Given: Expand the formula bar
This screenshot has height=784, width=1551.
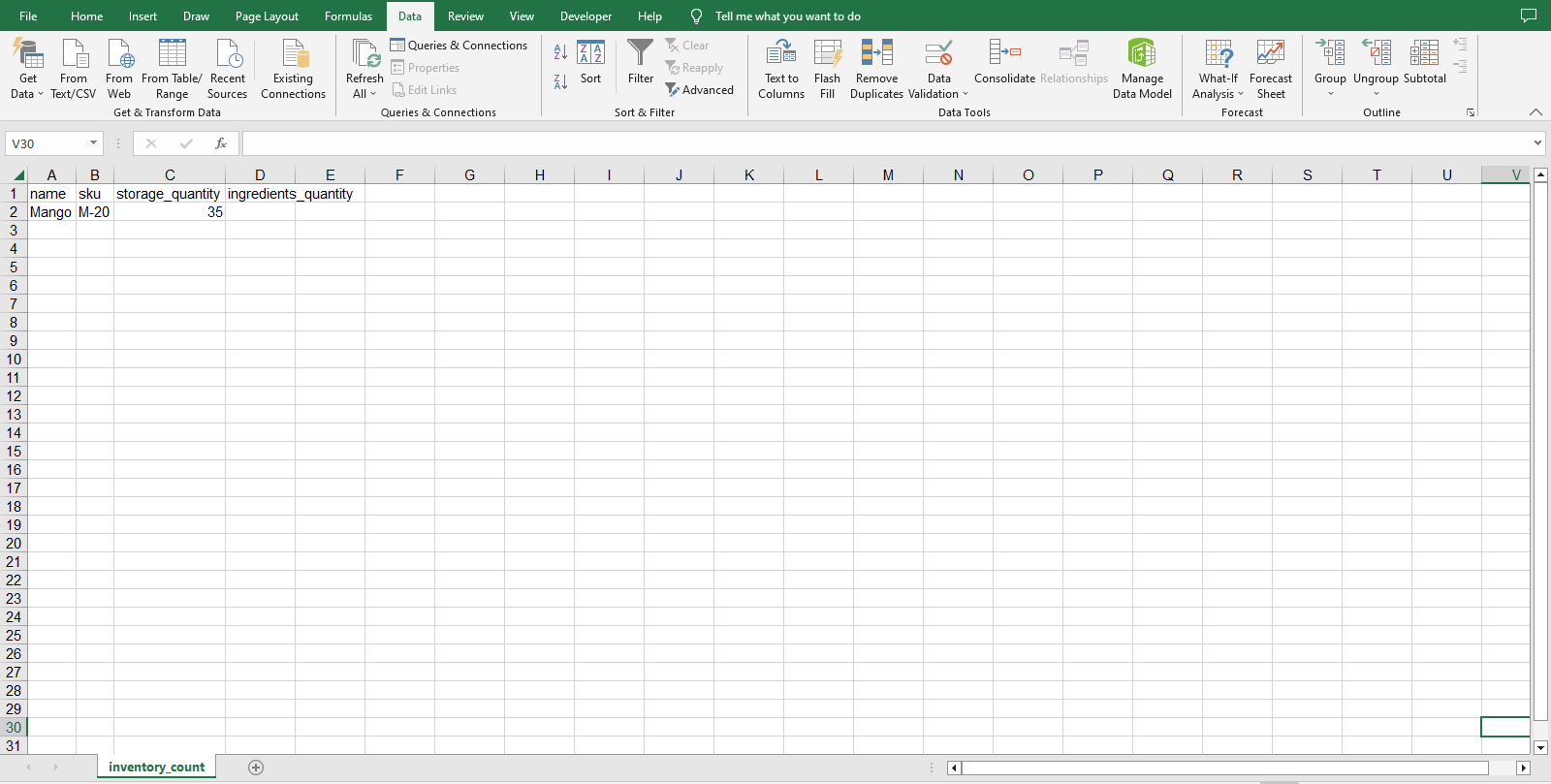Looking at the screenshot, I should tap(1537, 143).
